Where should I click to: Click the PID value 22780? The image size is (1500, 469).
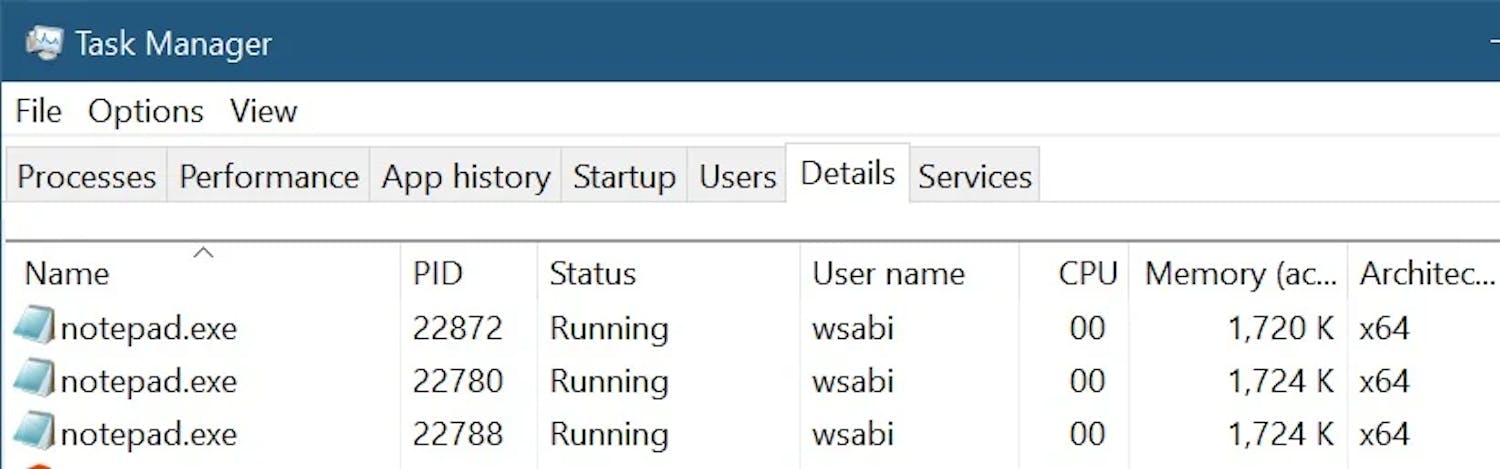click(458, 381)
